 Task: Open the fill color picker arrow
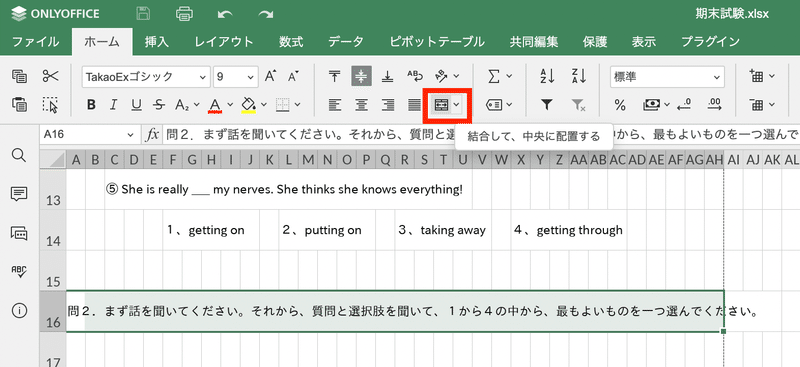[x=264, y=105]
